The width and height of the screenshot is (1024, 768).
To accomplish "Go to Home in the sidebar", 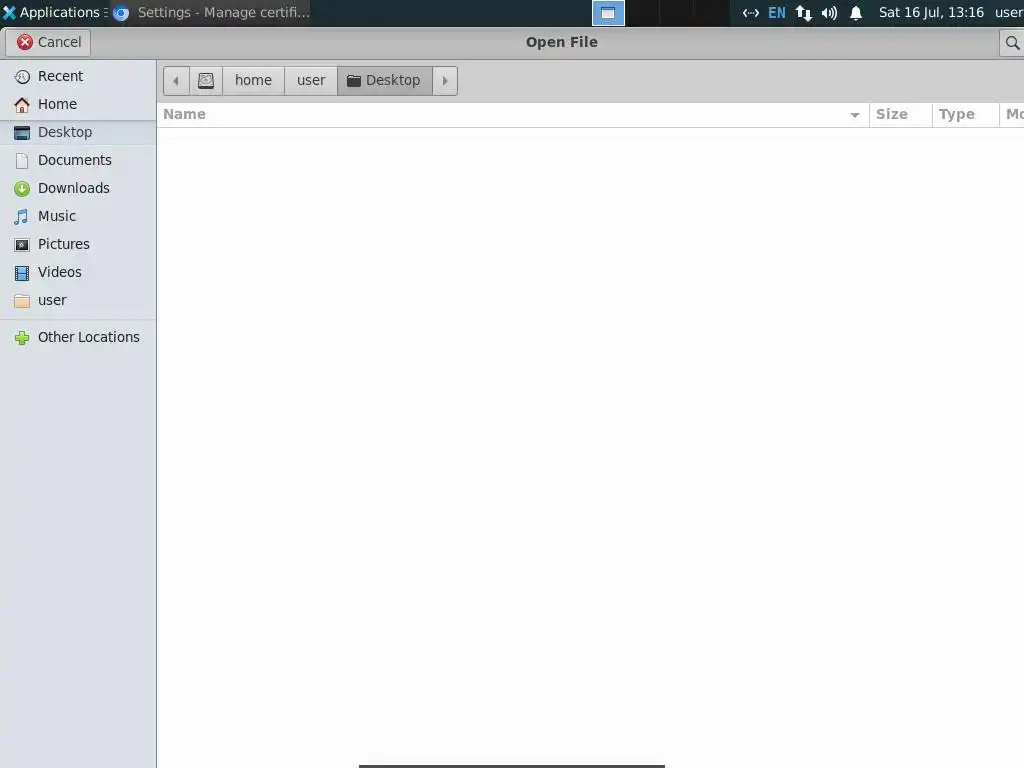I will [x=78, y=104].
